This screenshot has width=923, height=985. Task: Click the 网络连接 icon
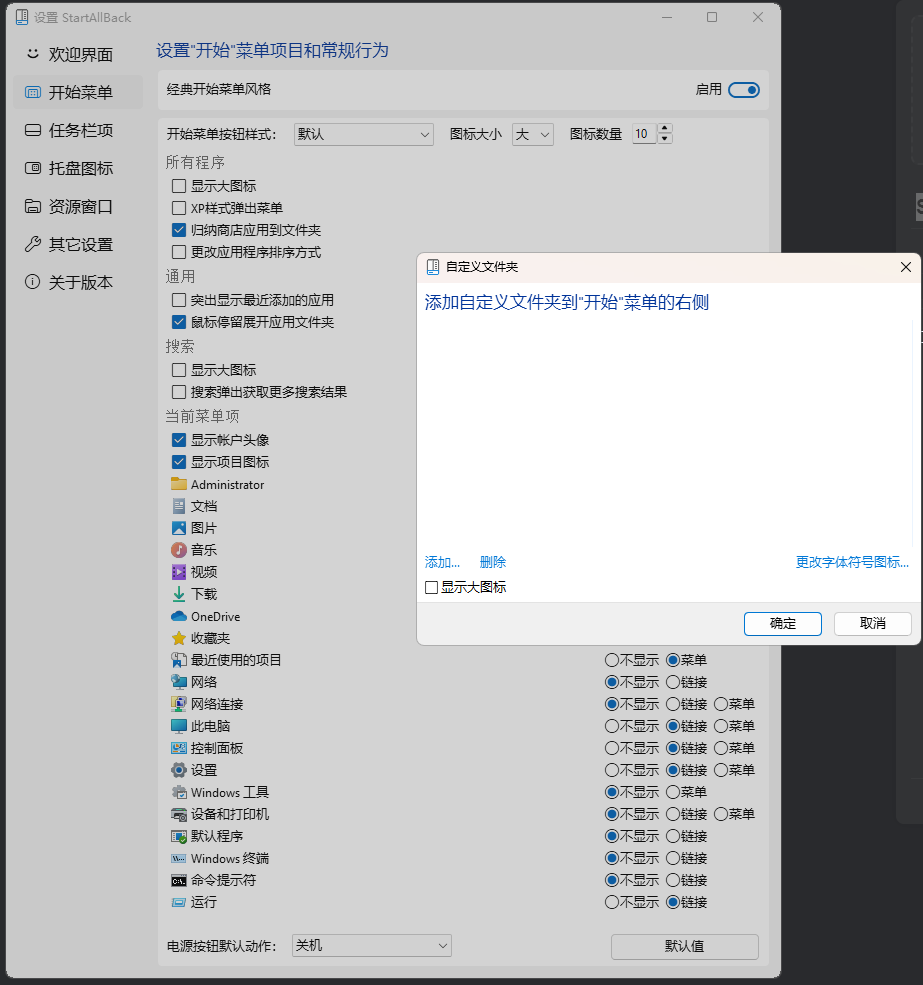pos(179,704)
